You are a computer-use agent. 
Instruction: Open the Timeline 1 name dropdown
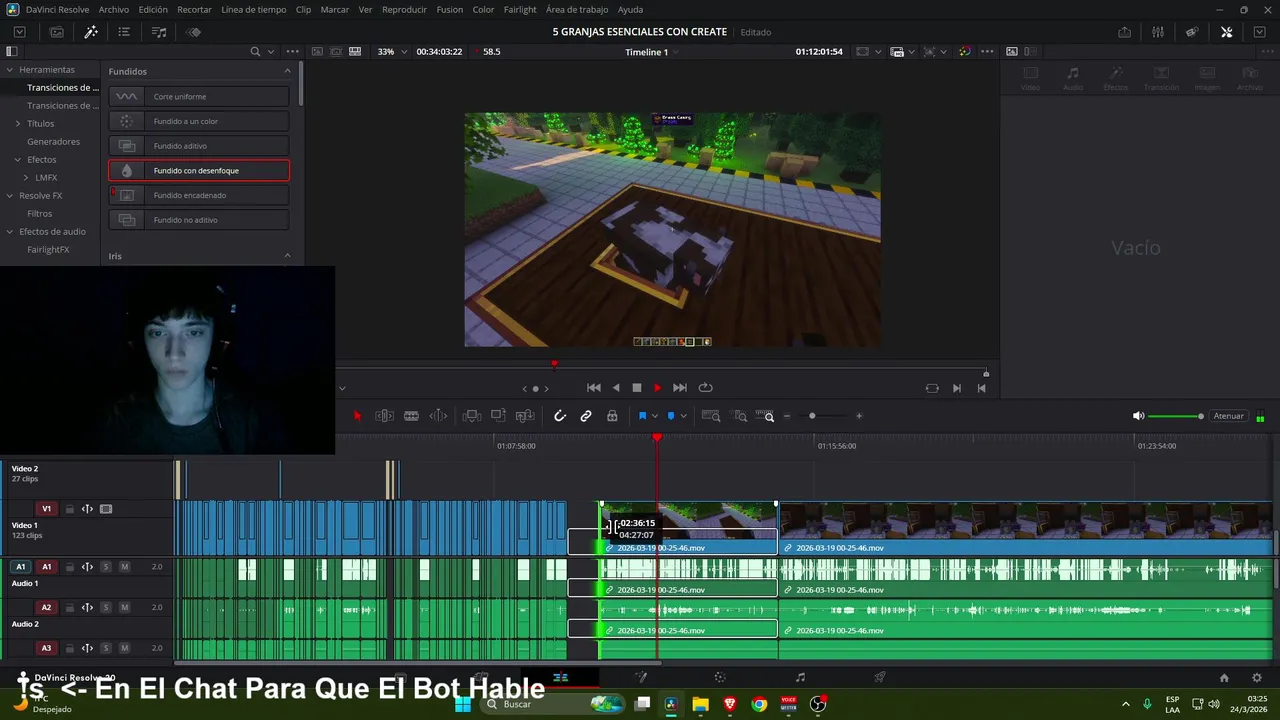click(x=653, y=52)
